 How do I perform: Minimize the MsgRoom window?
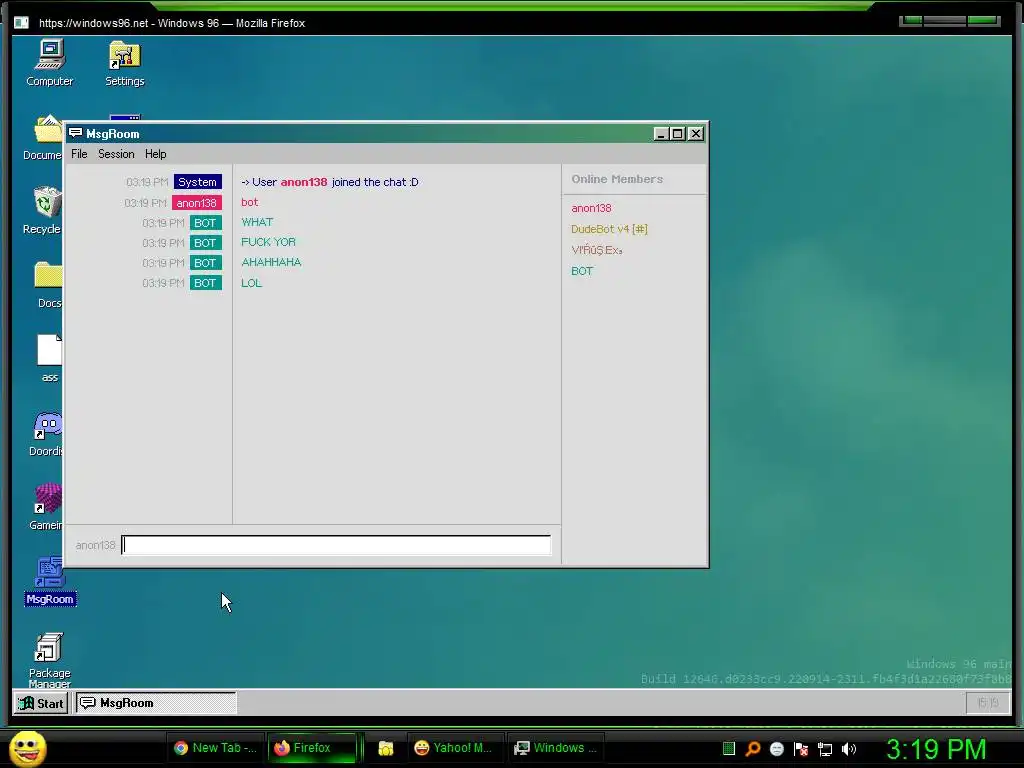coord(661,134)
